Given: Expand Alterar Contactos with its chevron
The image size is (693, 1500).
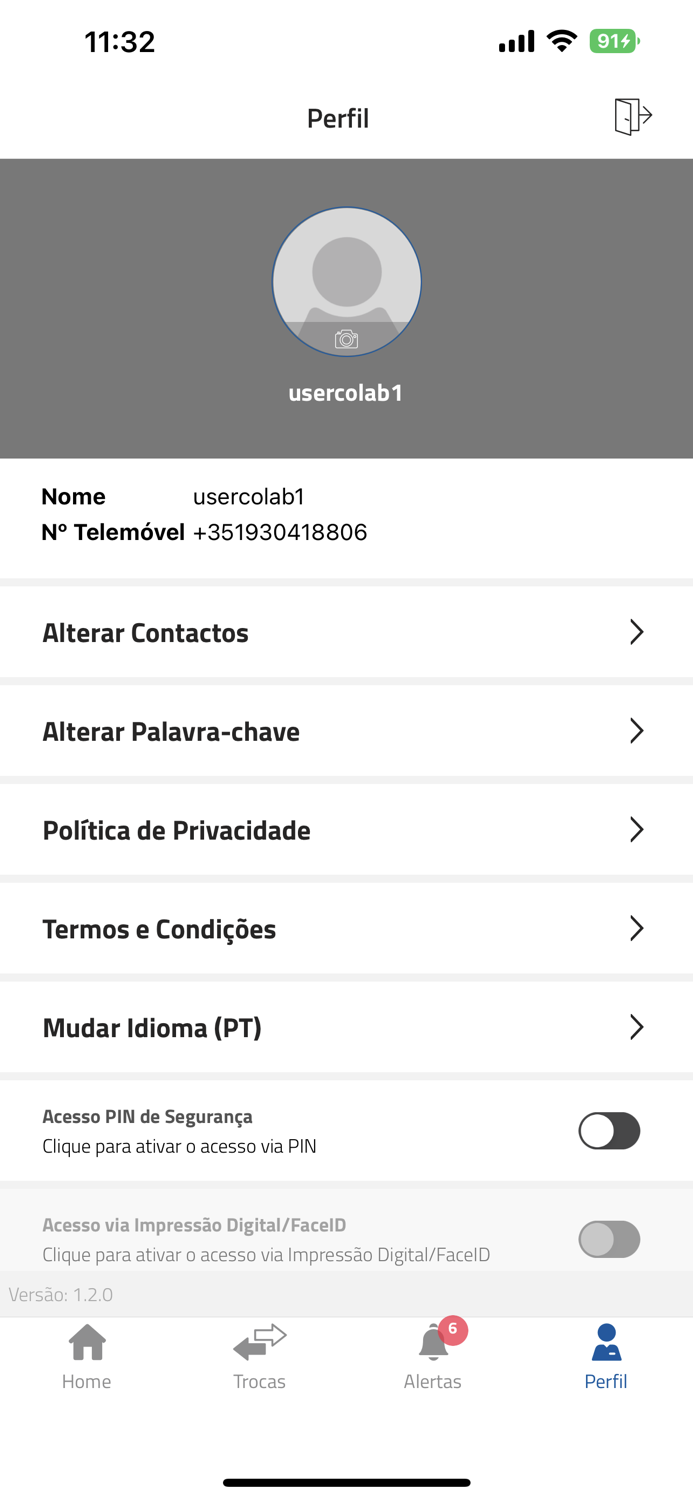Looking at the screenshot, I should click(x=637, y=631).
